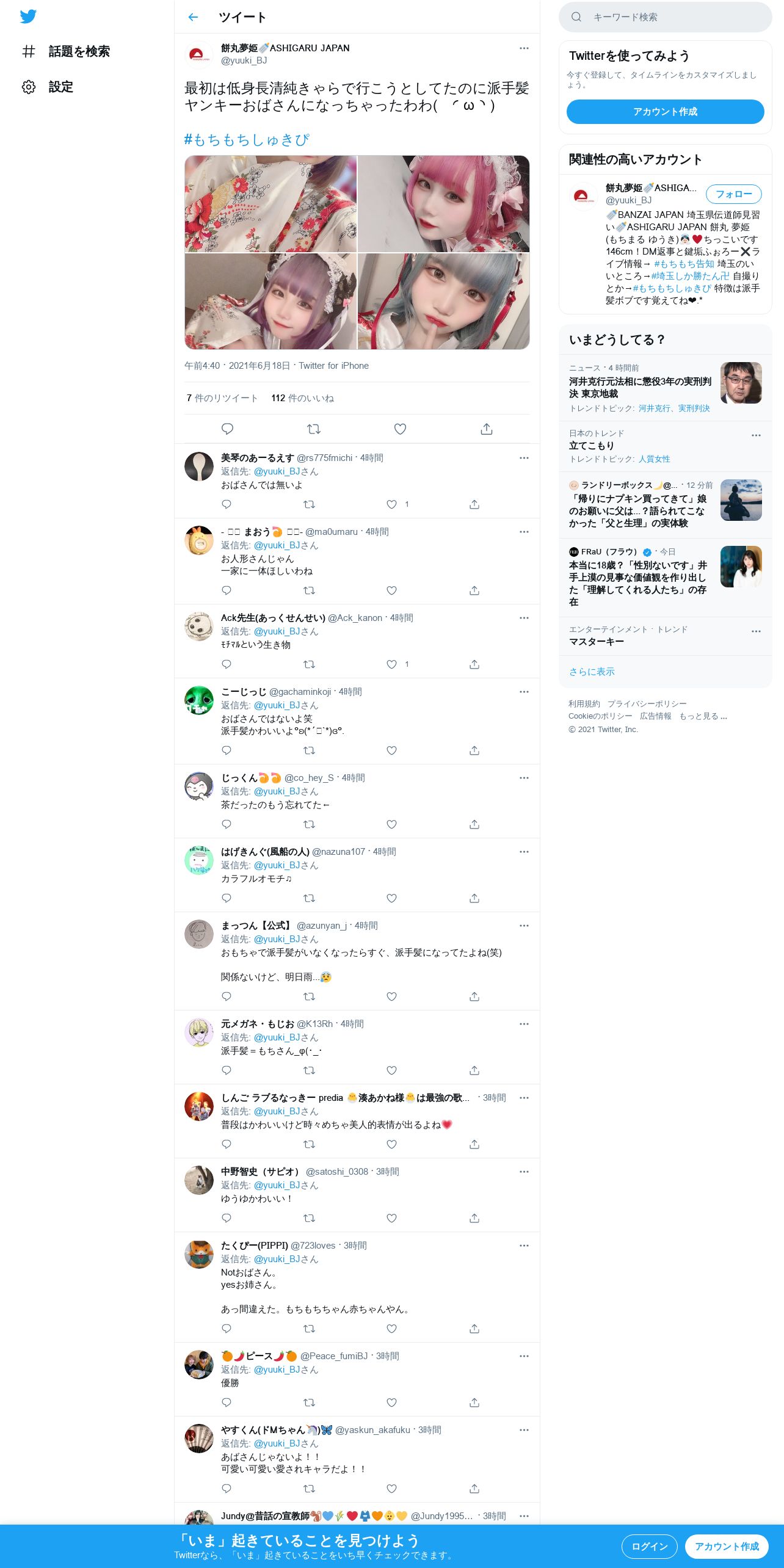Follow @yuuki_BJ with フォロー button
This screenshot has height=1568, width=784.
pyautogui.click(x=733, y=194)
